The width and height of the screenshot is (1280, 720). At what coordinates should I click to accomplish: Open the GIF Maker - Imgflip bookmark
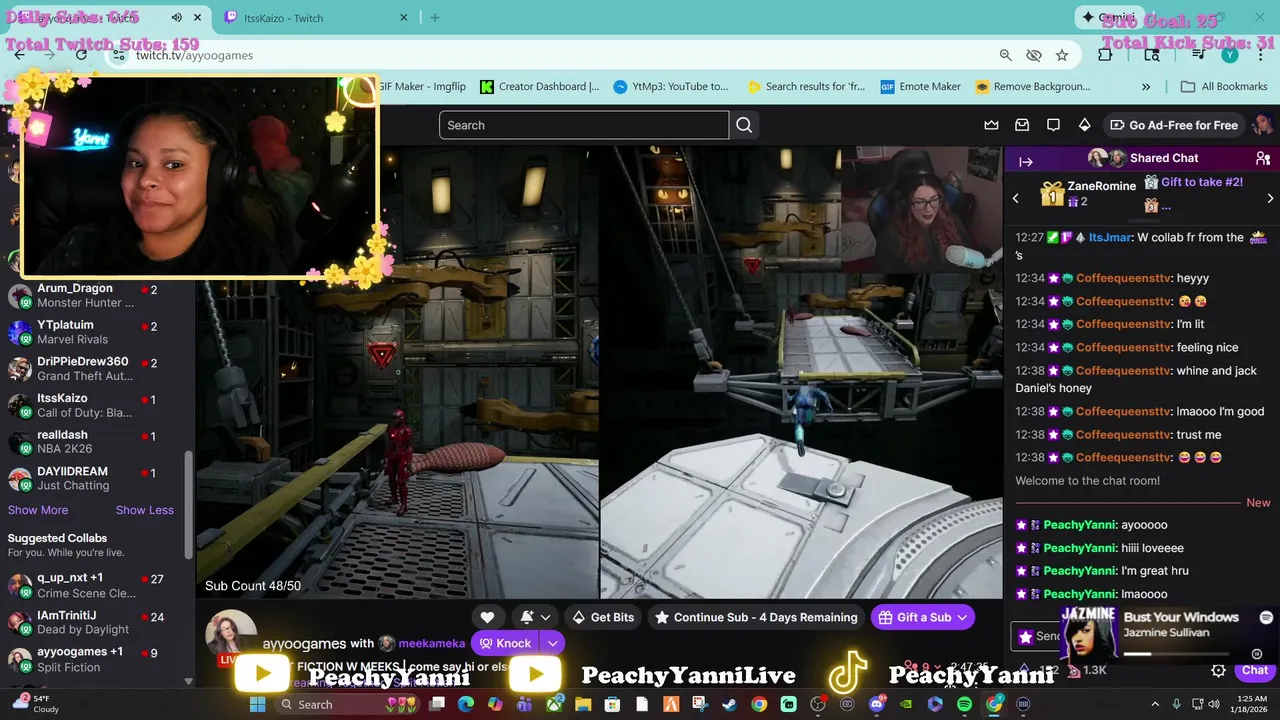tap(422, 86)
